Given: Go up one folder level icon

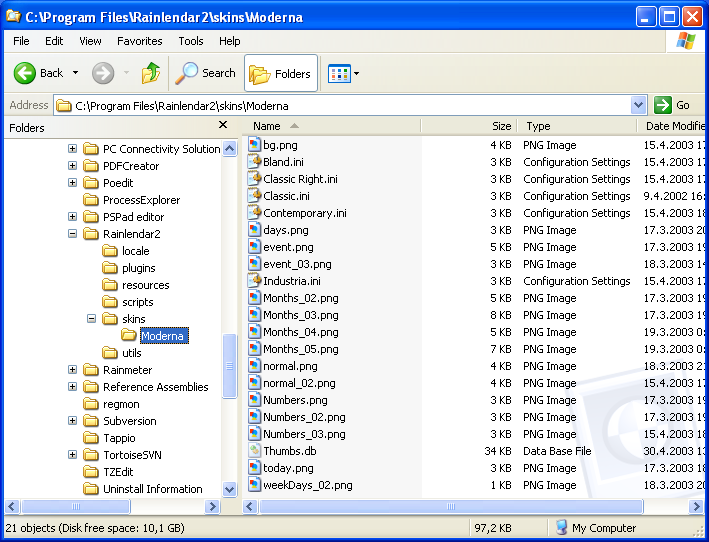Looking at the screenshot, I should click(151, 73).
